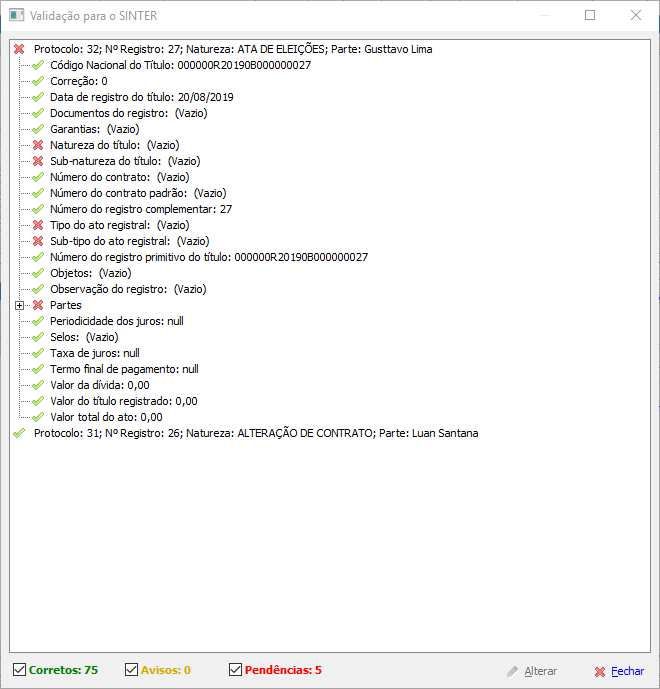Click green check icon beside Taxa de juros
The image size is (660, 689).
(x=38, y=353)
